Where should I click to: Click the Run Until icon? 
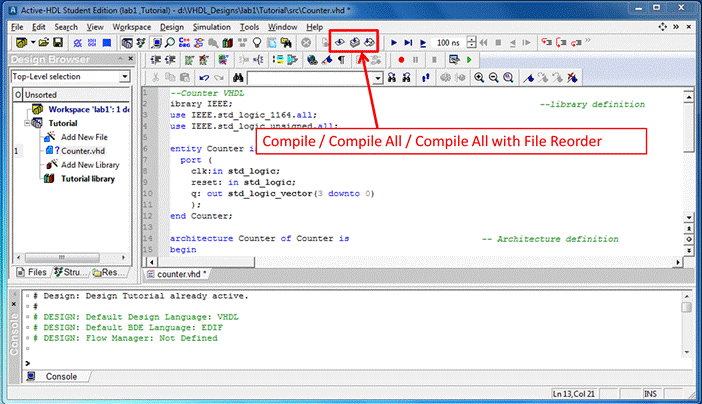point(408,43)
